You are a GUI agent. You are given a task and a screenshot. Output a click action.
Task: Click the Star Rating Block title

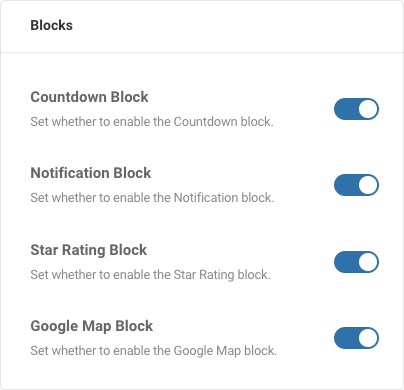(x=89, y=250)
